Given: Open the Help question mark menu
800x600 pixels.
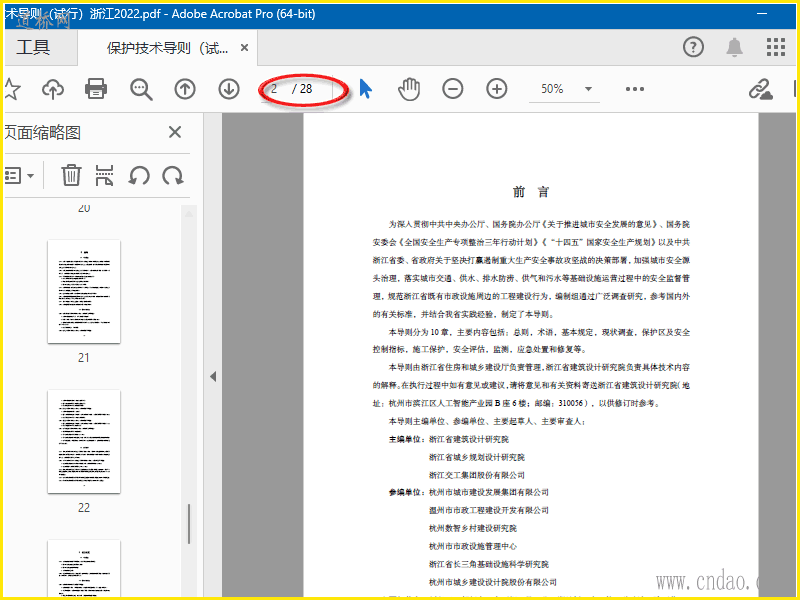Looking at the screenshot, I should [x=693, y=47].
